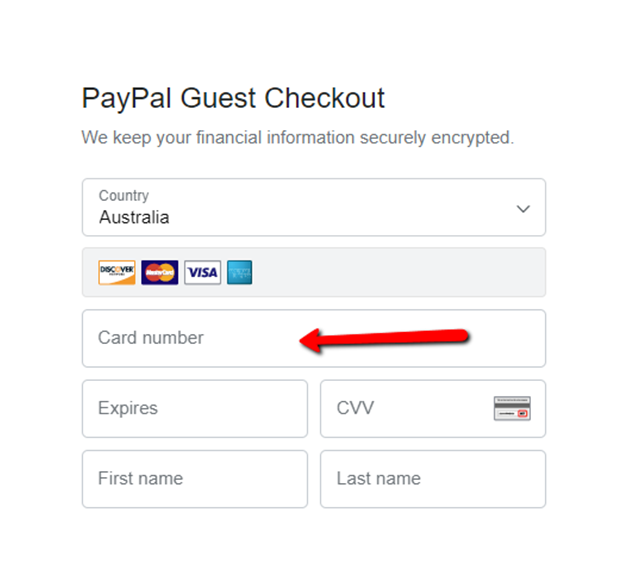Click empty area of accepted cards bar
635x583 pixels.
pyautogui.click(x=397, y=272)
